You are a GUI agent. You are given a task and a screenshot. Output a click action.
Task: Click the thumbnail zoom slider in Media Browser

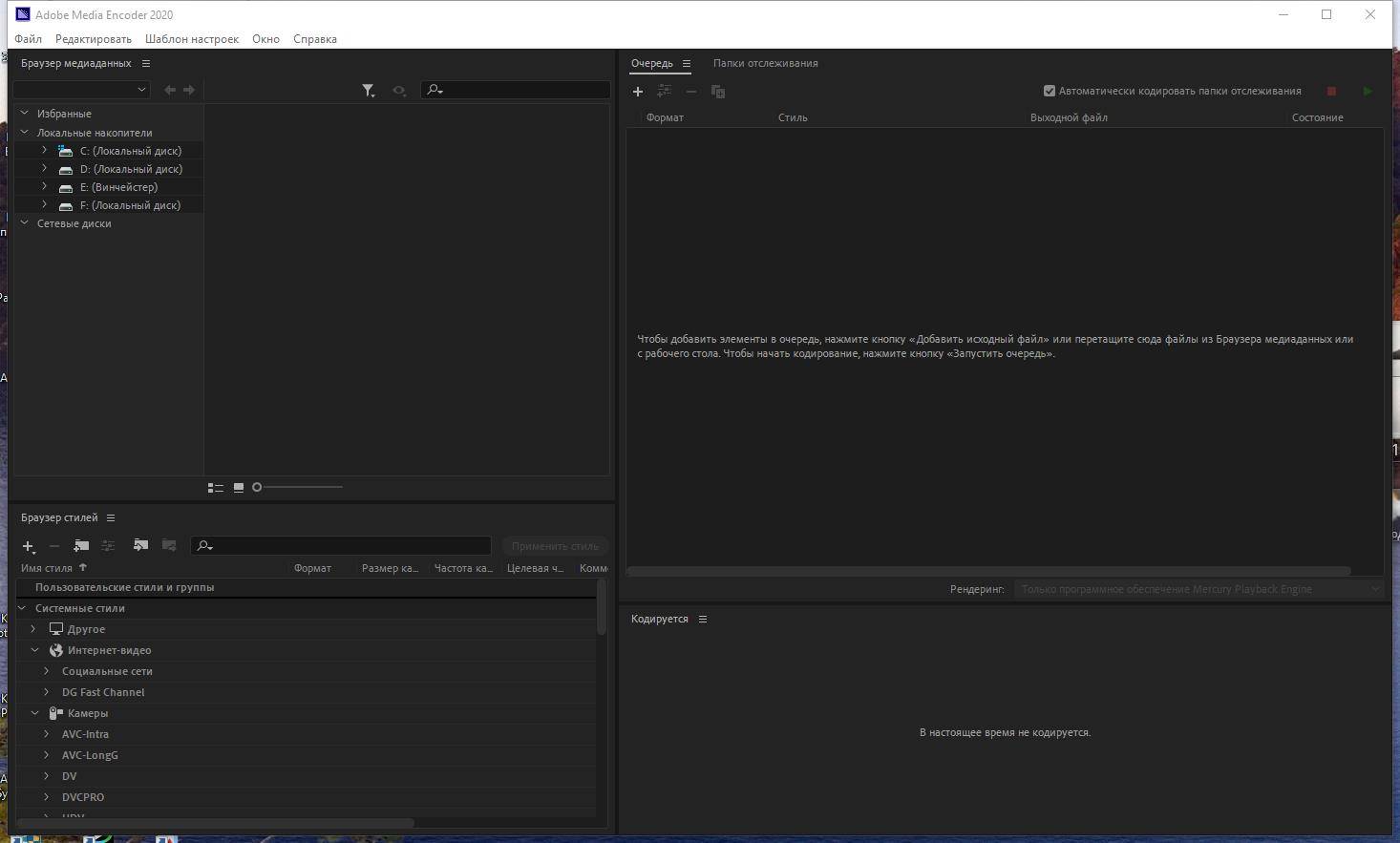298,487
